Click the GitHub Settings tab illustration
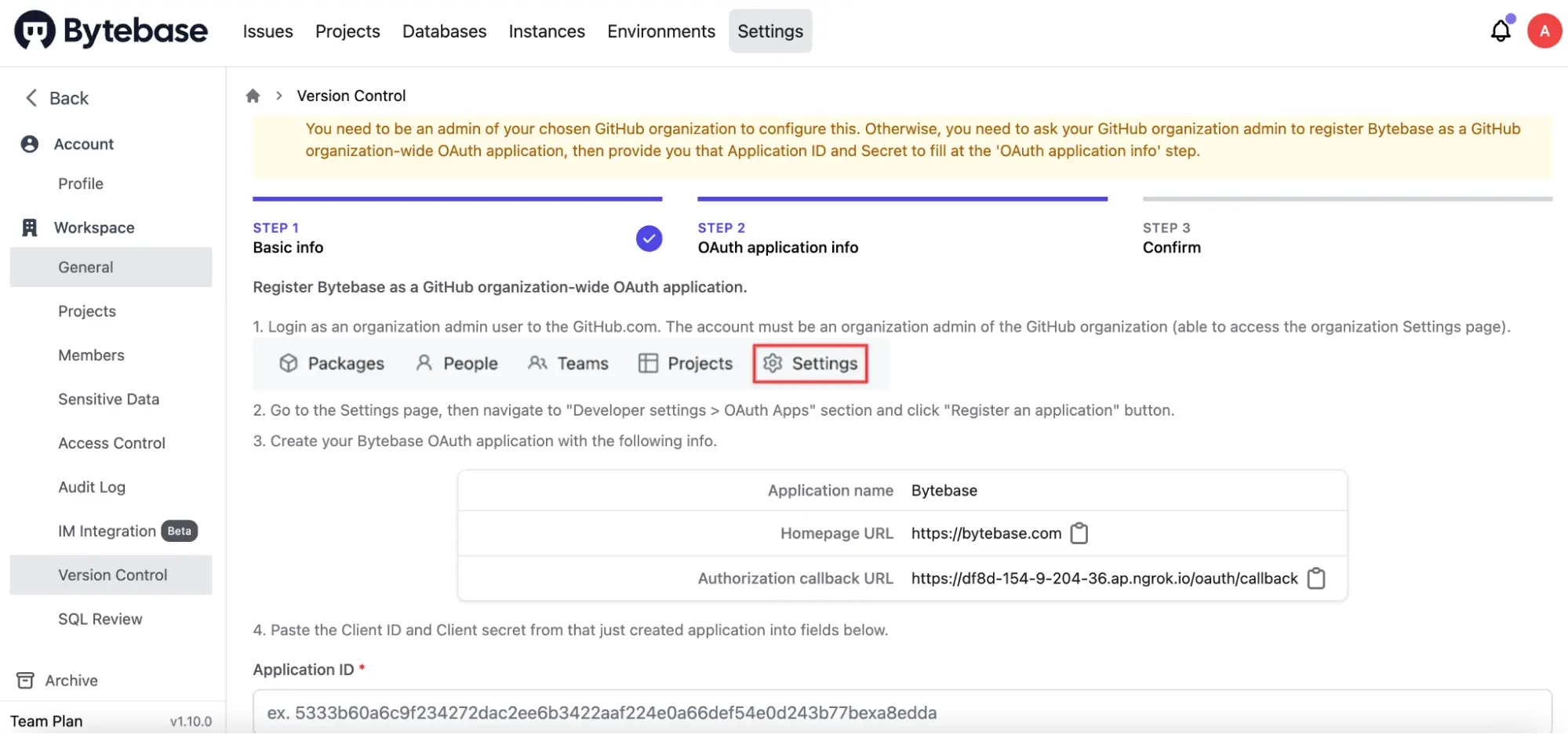 click(x=810, y=364)
